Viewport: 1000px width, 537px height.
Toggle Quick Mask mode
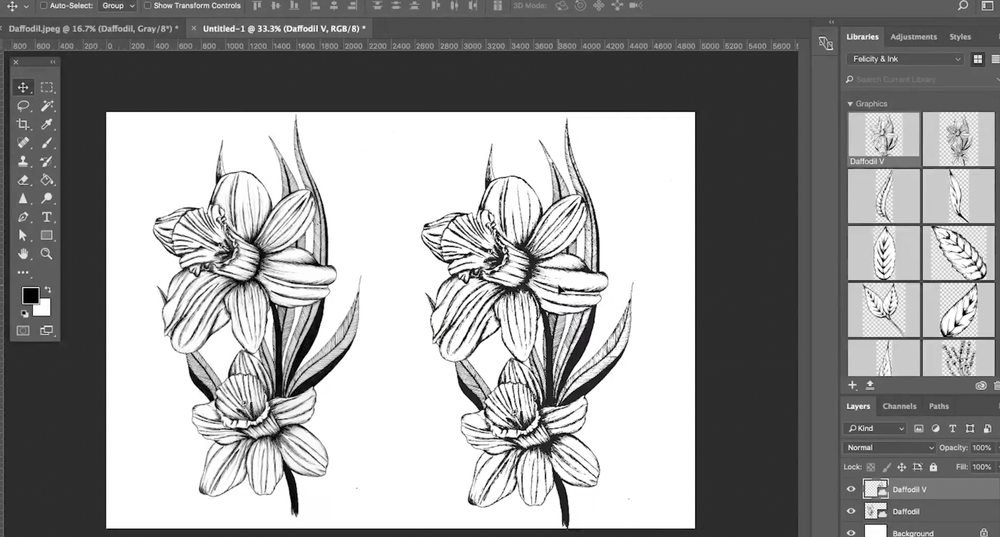click(23, 330)
